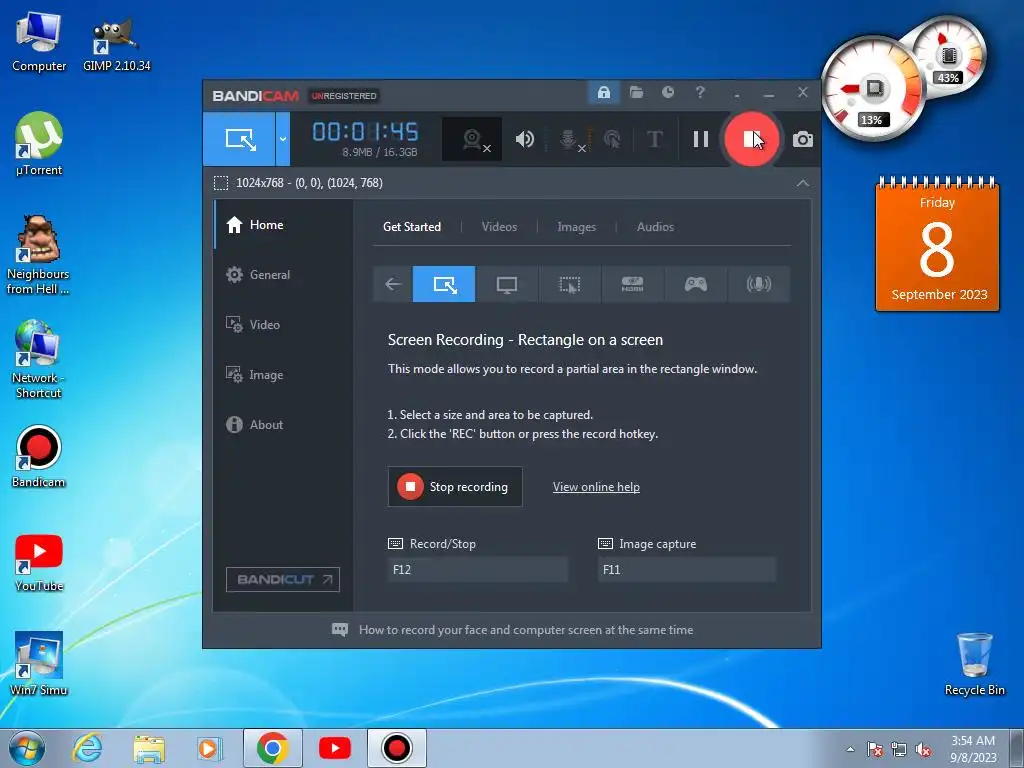
Task: Click the lock icon in the Bandicam title bar
Action: click(604, 92)
